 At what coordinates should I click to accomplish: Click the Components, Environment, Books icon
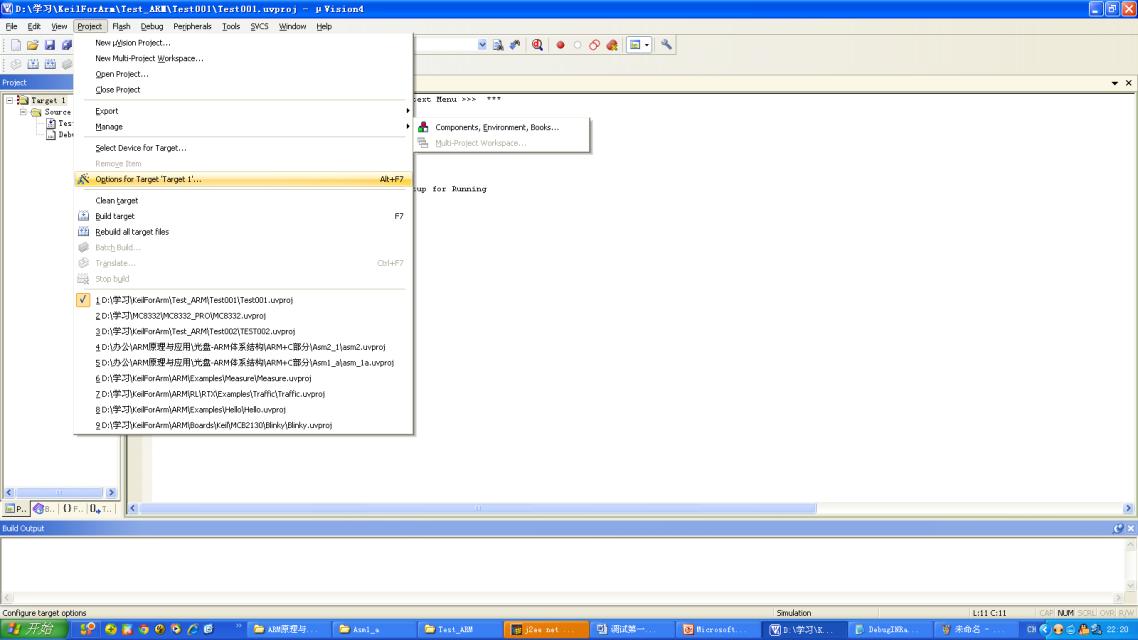423,127
